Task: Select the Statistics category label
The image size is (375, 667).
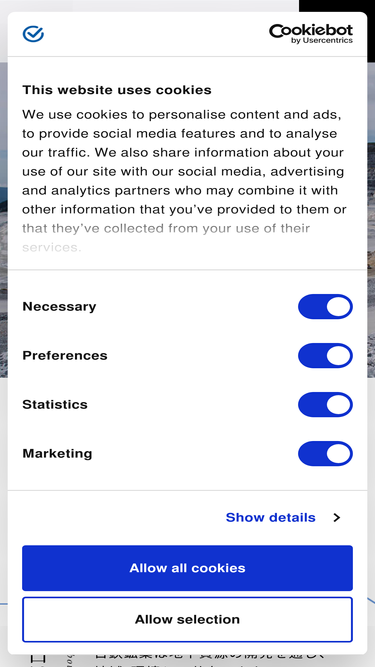Action: click(55, 404)
